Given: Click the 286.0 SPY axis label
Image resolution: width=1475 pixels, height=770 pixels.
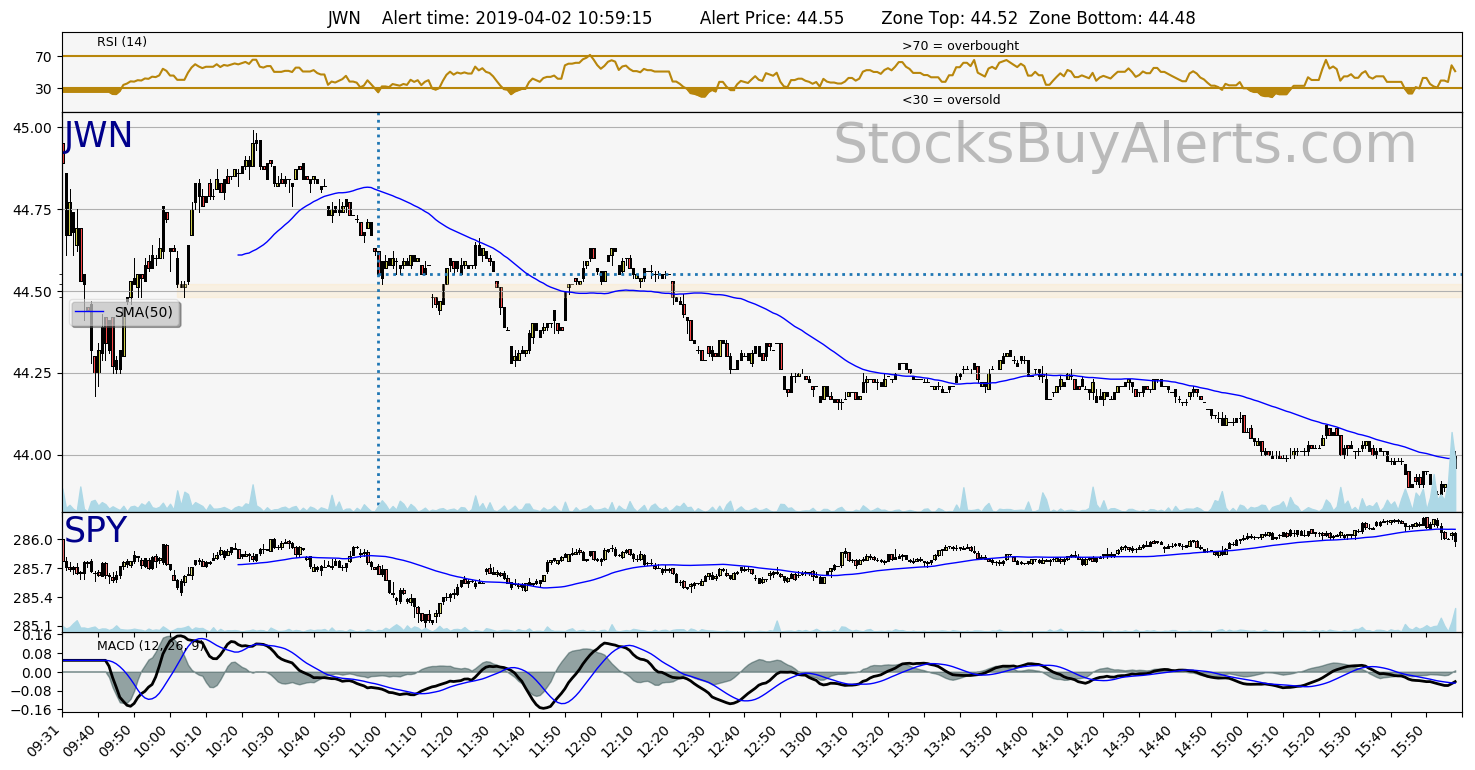Looking at the screenshot, I should pos(33,540).
